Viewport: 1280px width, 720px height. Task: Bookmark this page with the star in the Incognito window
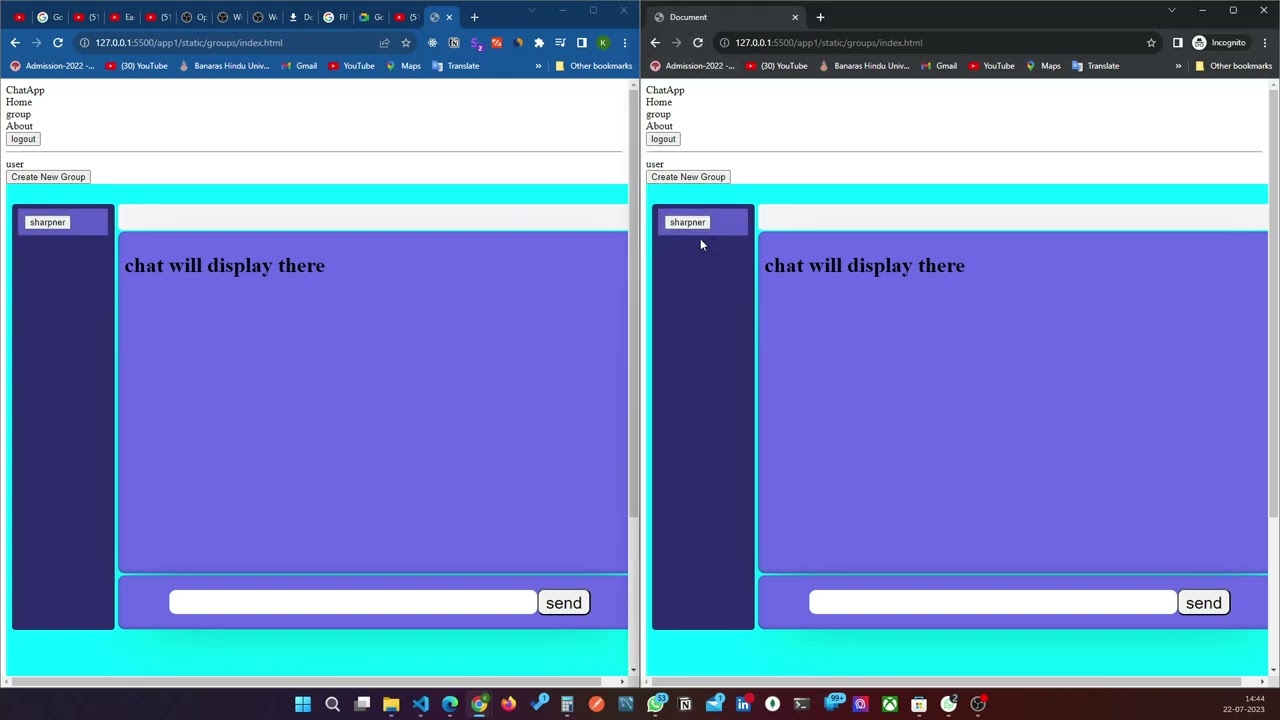tap(1151, 43)
